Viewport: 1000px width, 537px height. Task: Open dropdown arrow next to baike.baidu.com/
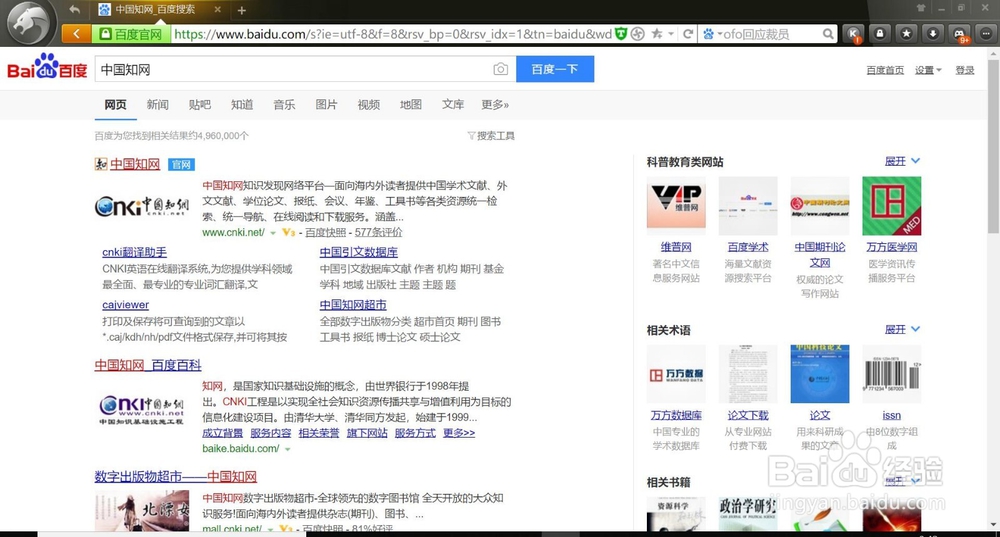(288, 449)
